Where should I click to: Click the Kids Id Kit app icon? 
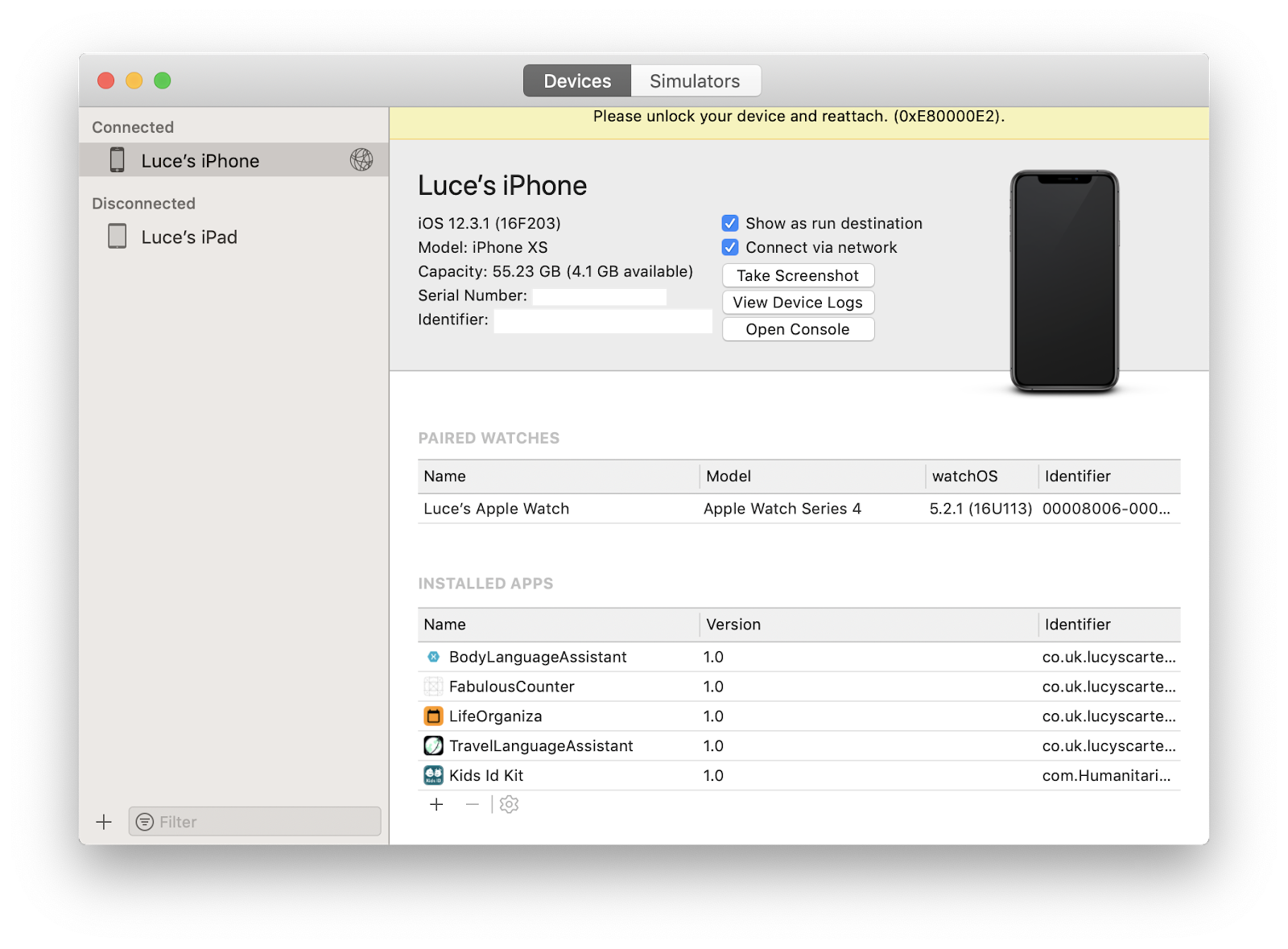coord(433,776)
